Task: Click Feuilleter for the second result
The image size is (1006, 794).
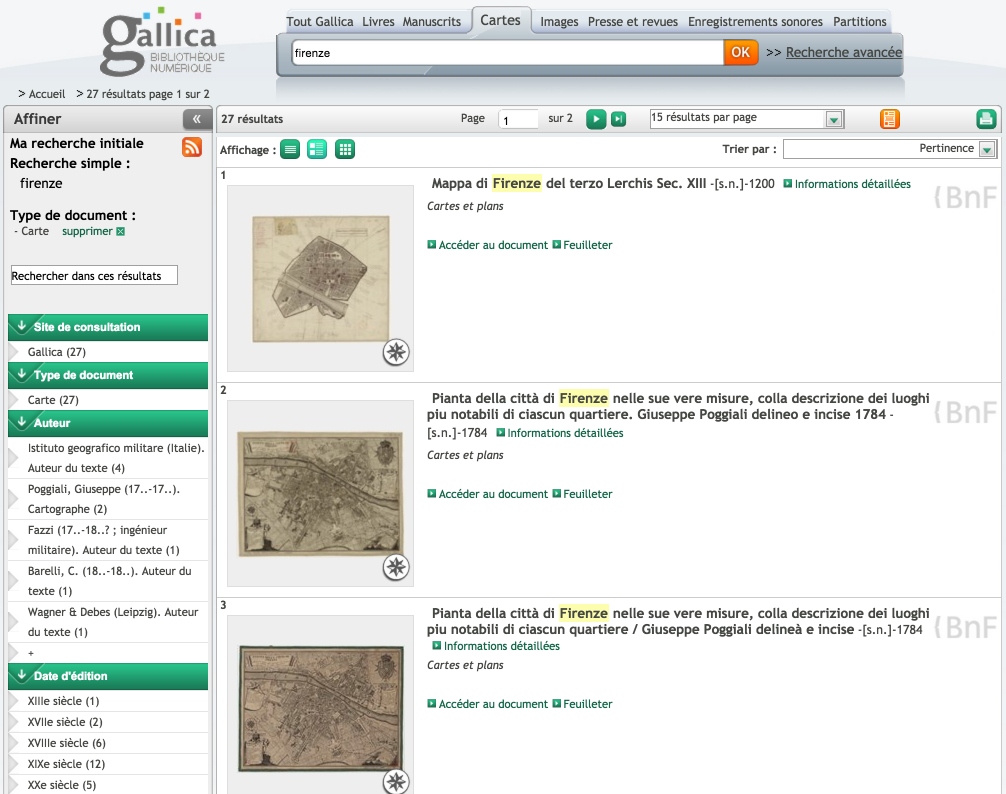Action: [x=583, y=494]
